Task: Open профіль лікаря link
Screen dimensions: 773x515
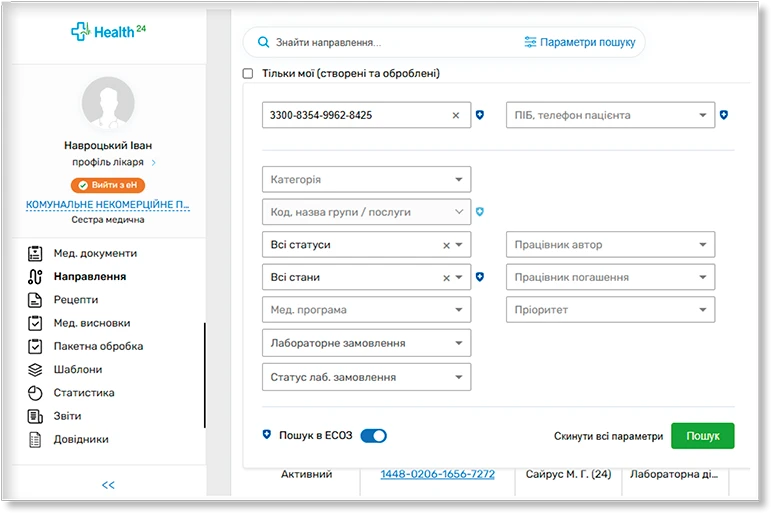Action: 107,162
